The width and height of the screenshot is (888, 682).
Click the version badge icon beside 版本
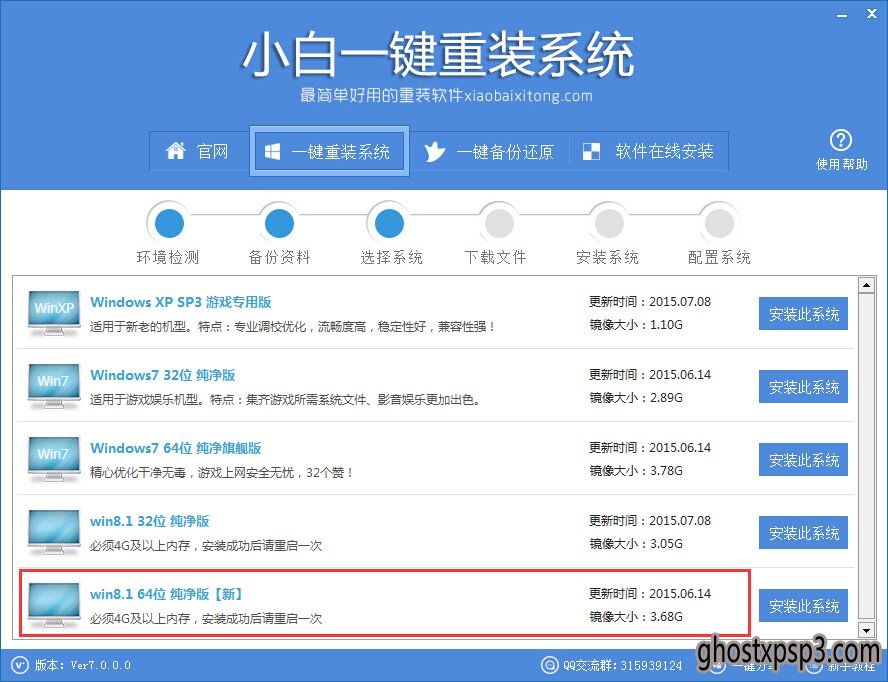click(x=20, y=665)
